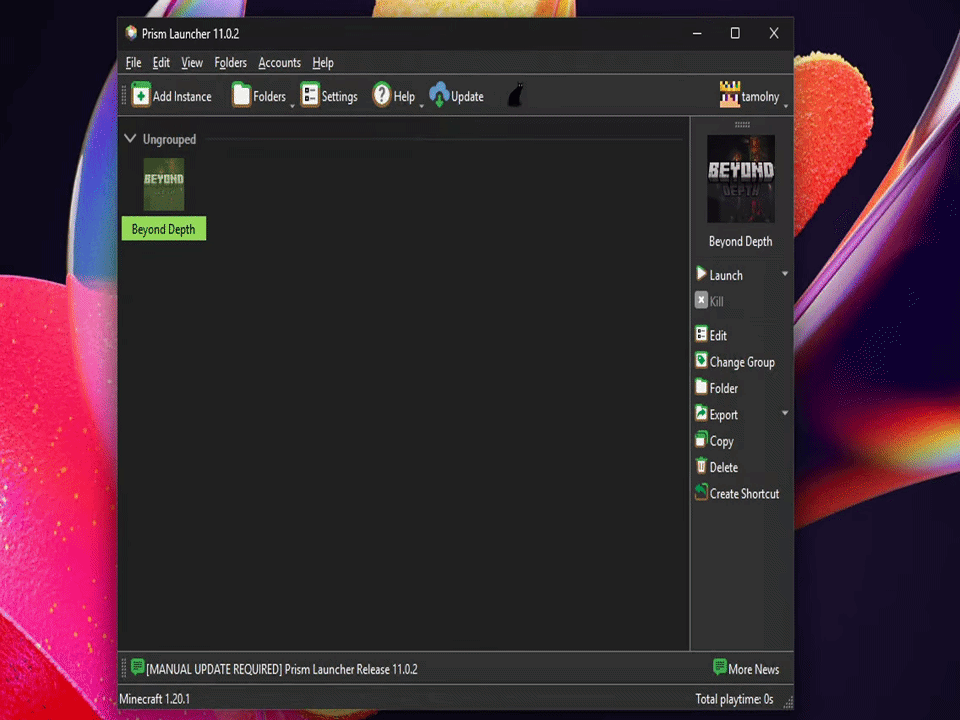
Task: Open the MANUAL UPDATE REQUIRED news item
Action: coord(274,669)
